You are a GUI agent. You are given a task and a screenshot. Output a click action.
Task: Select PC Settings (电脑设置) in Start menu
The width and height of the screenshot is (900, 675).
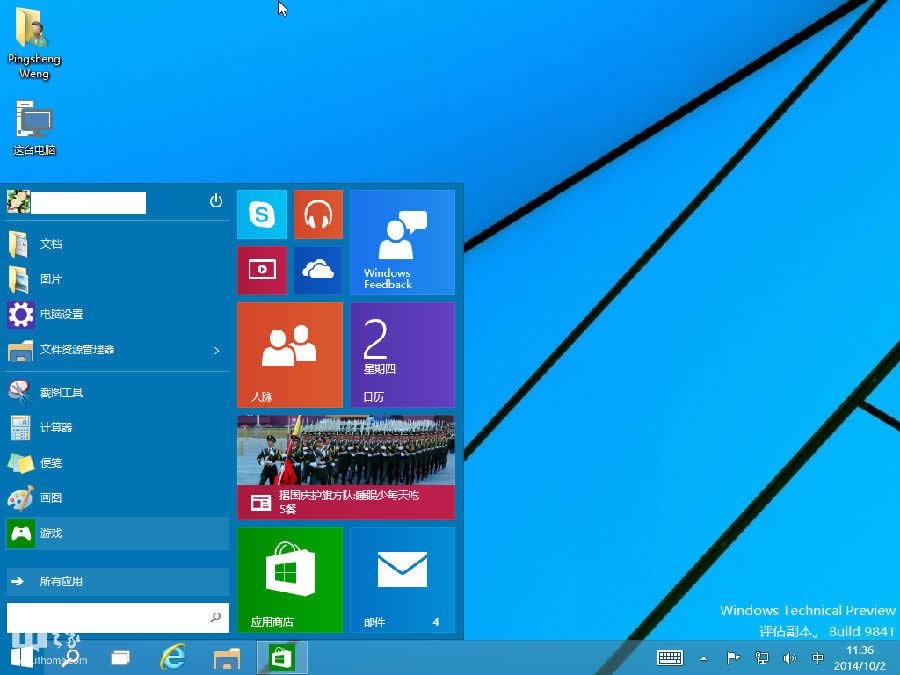[x=60, y=314]
